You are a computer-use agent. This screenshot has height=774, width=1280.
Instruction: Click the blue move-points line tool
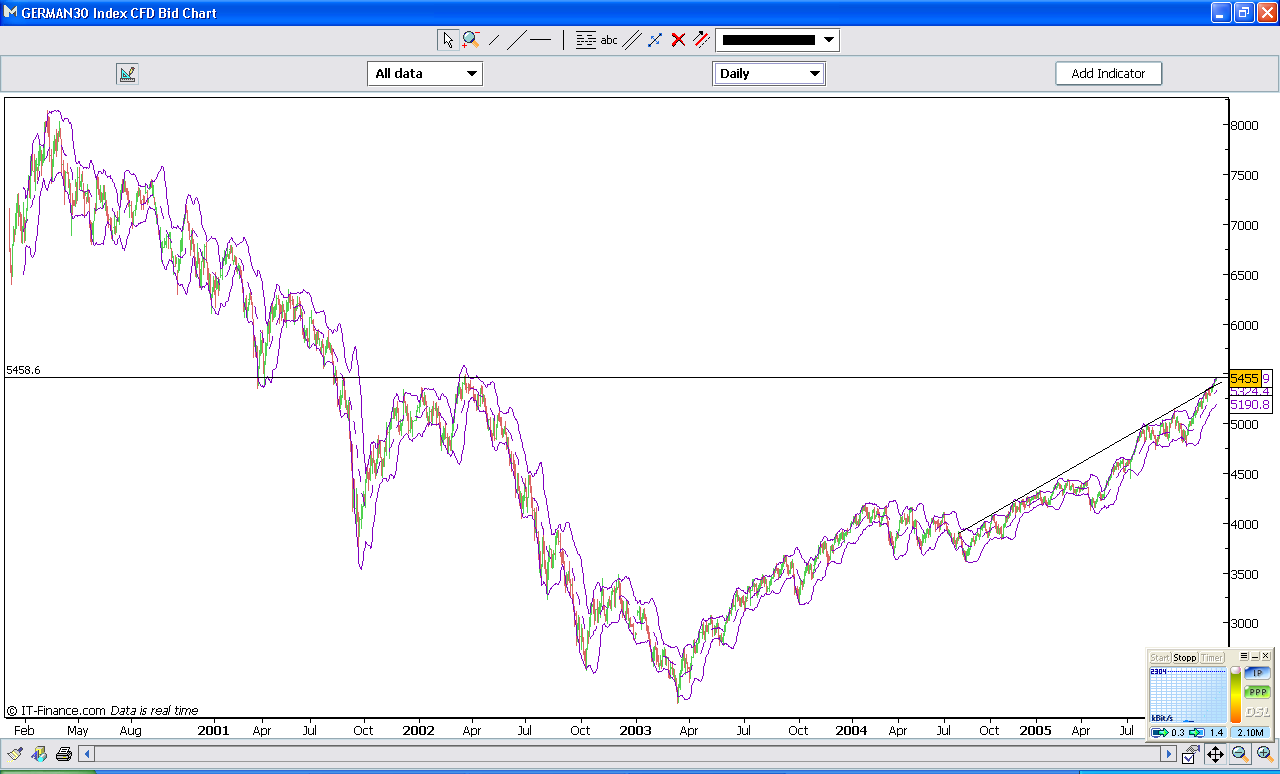(x=655, y=40)
